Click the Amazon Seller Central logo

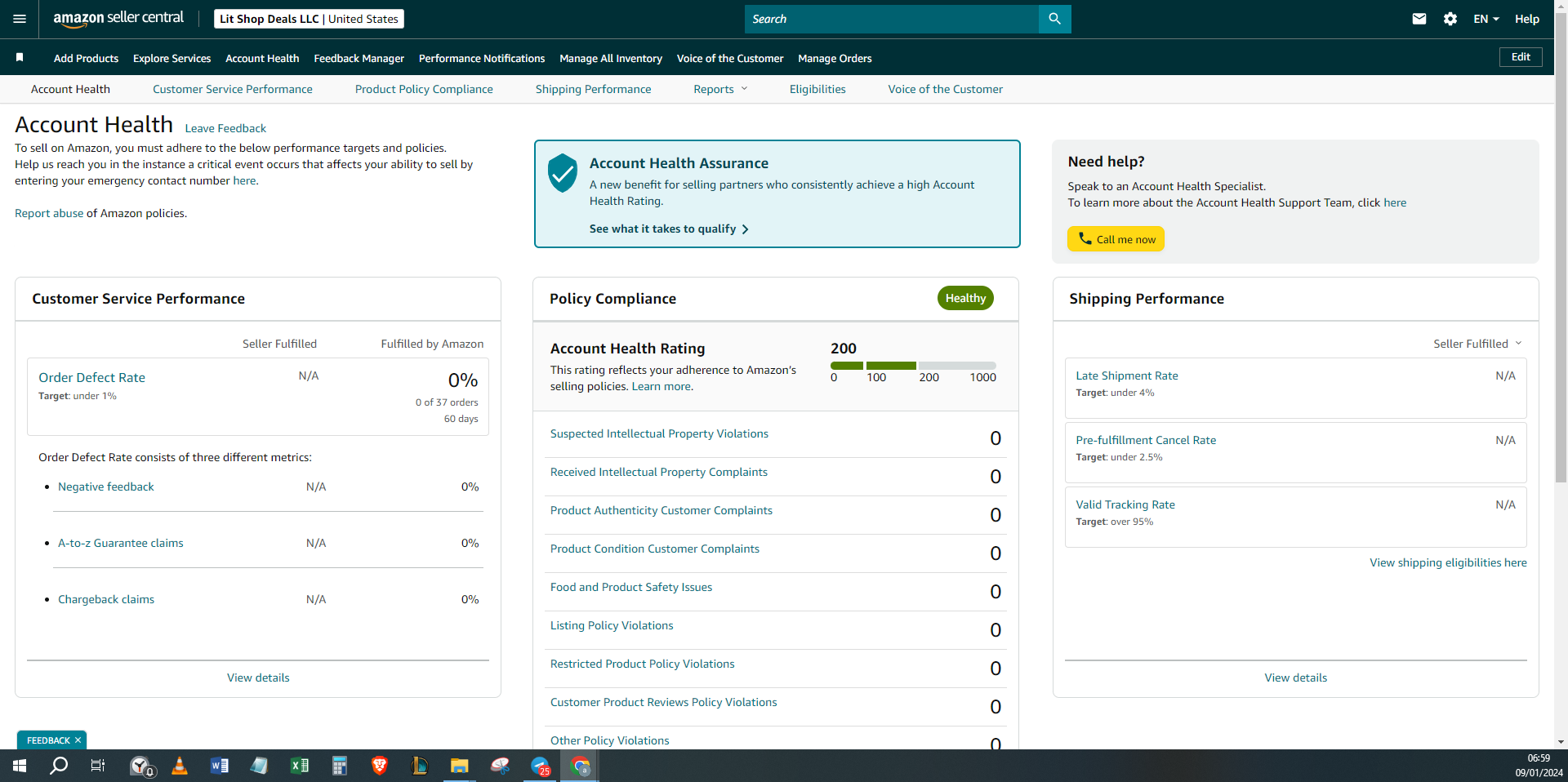point(118,19)
